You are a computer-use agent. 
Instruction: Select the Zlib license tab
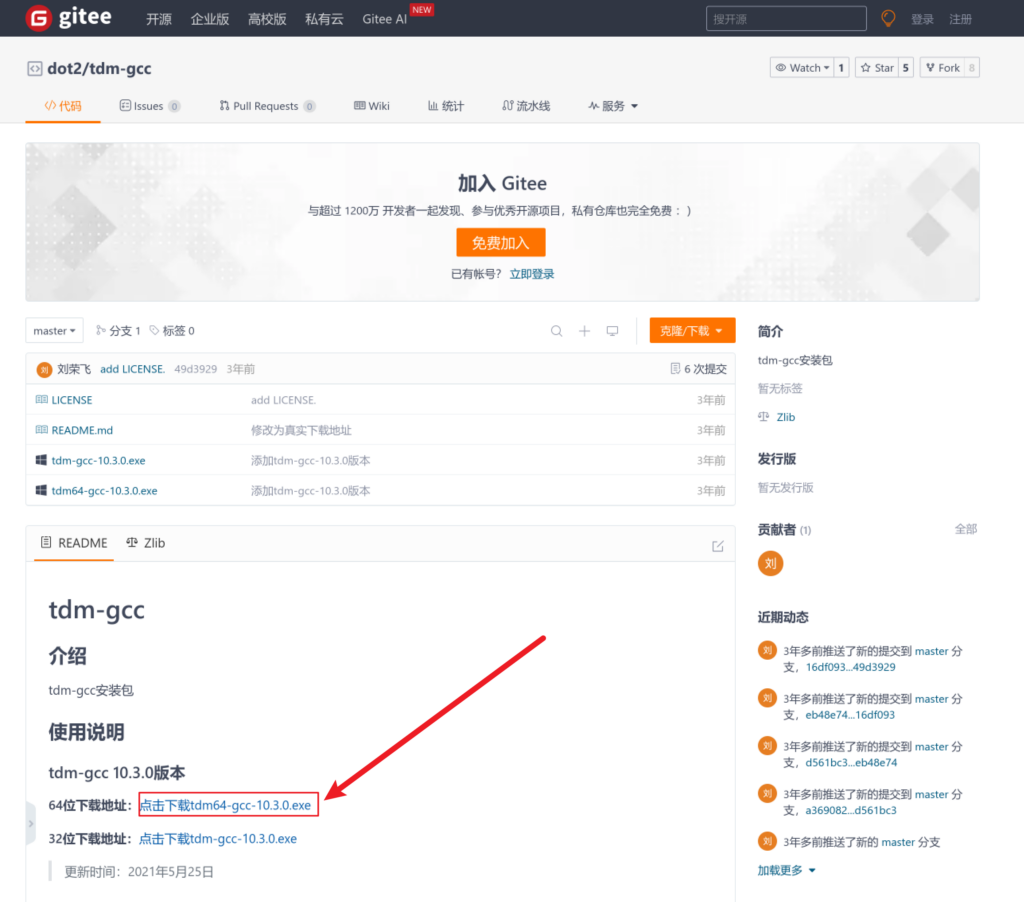click(146, 543)
